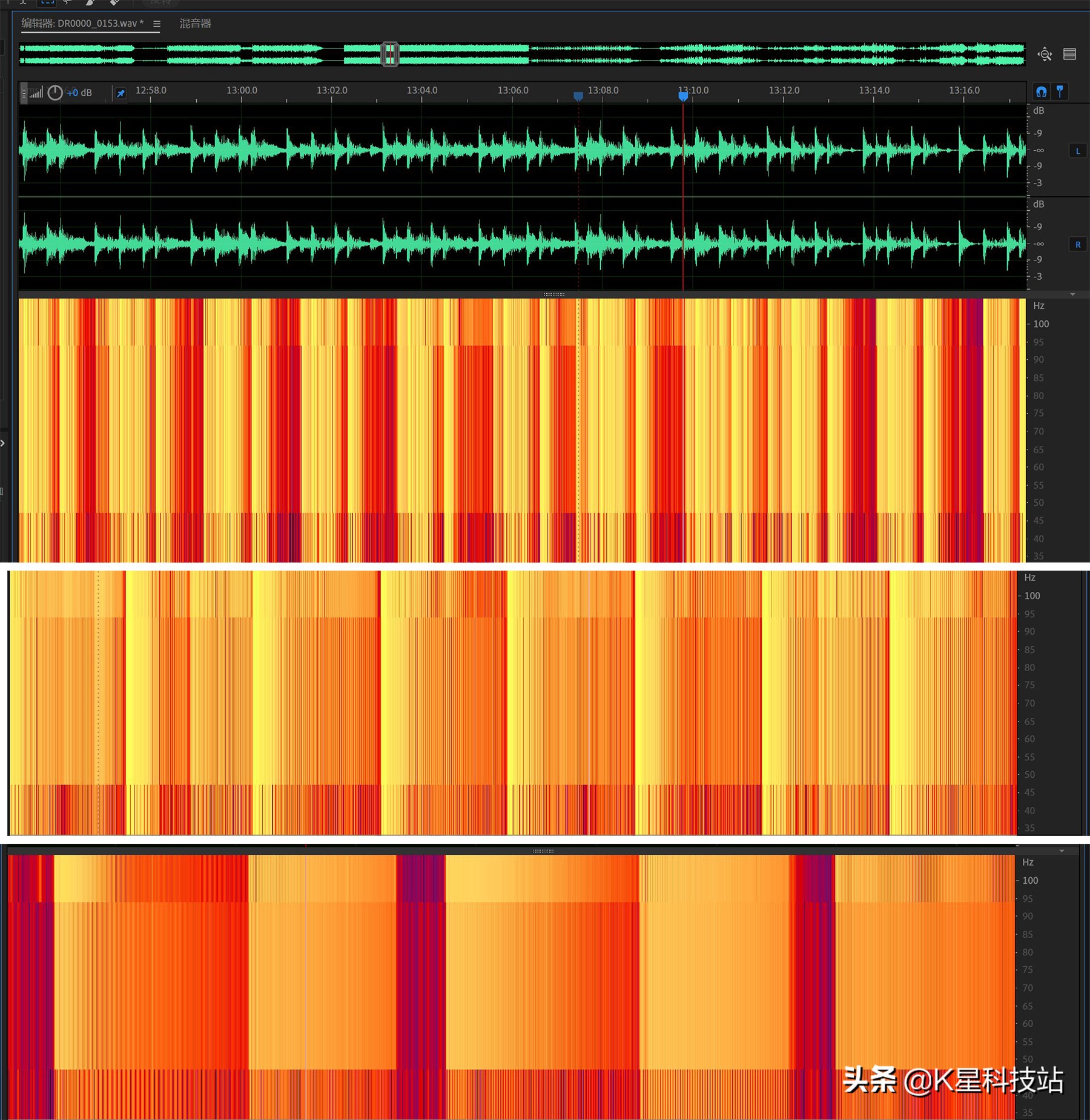Click 13:00.0 on the time ruler
Screen dimensions: 1090x1120
(x=242, y=90)
